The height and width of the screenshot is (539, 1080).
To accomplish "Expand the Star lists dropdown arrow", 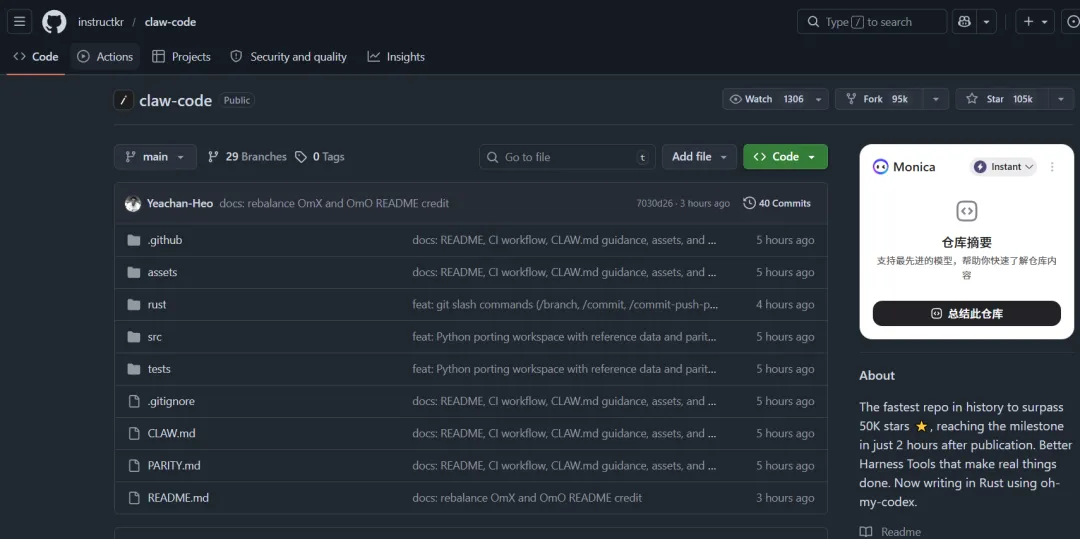I will (x=1061, y=99).
